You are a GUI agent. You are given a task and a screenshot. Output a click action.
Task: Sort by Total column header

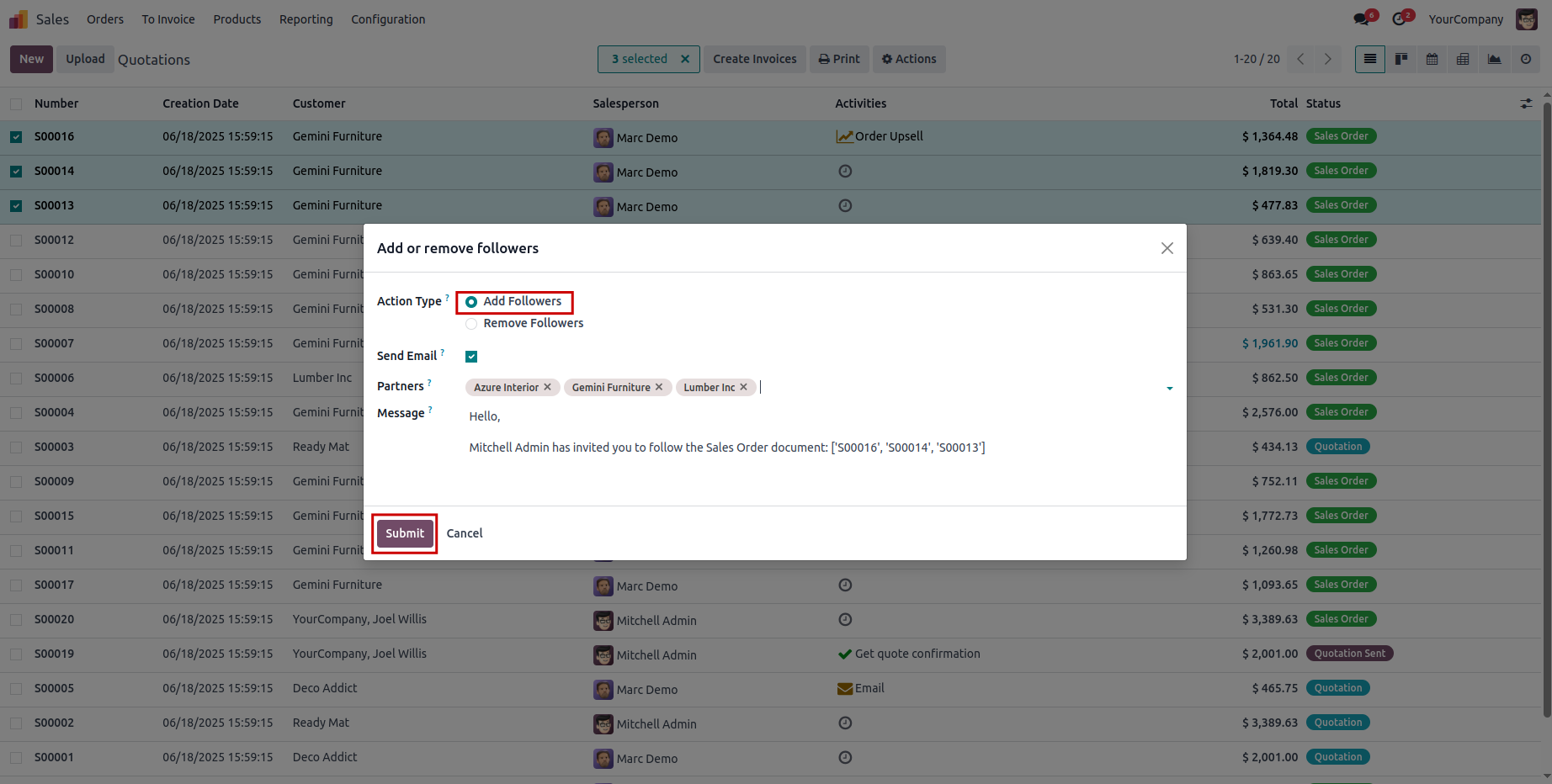(1284, 103)
